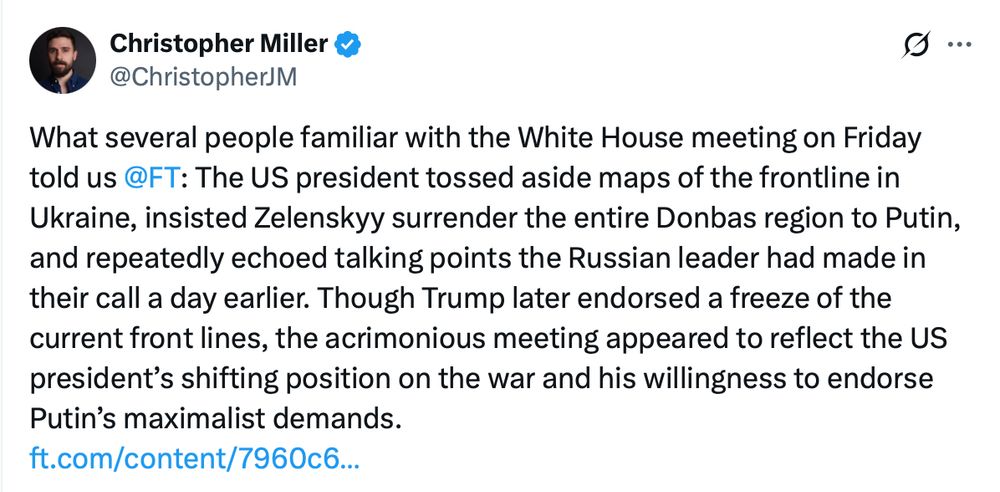Image resolution: width=1000 pixels, height=492 pixels.
Task: Open the @ChristopherJM handle link
Action: click(202, 76)
